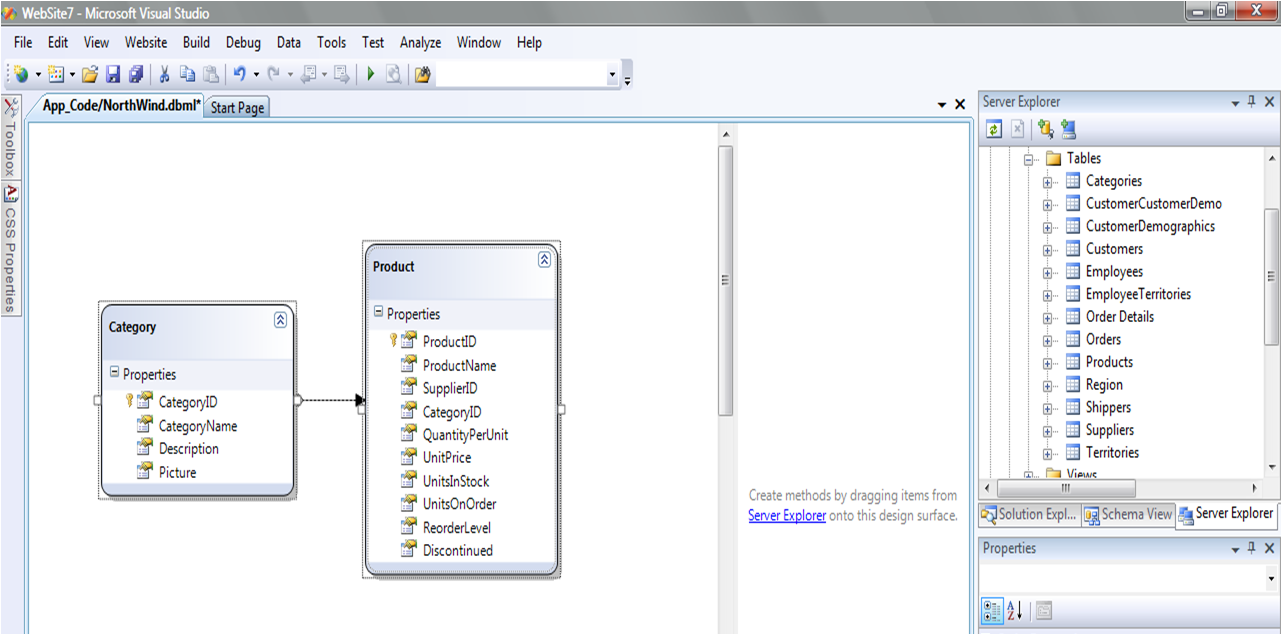Open the Analyze menu
Screen dimensions: 1282x635
pyautogui.click(x=420, y=42)
